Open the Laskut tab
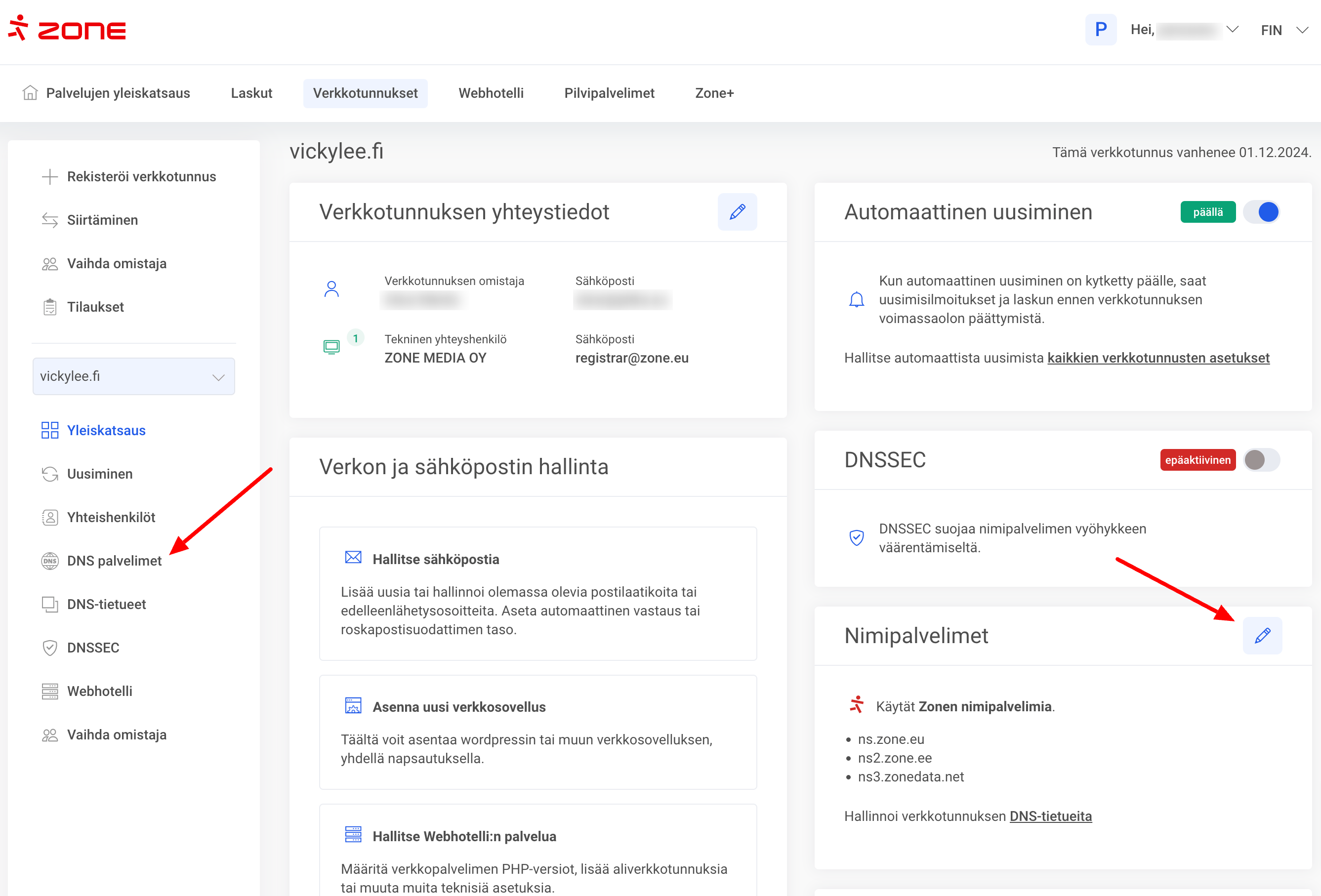Screen dimensions: 1321x896 tap(251, 93)
